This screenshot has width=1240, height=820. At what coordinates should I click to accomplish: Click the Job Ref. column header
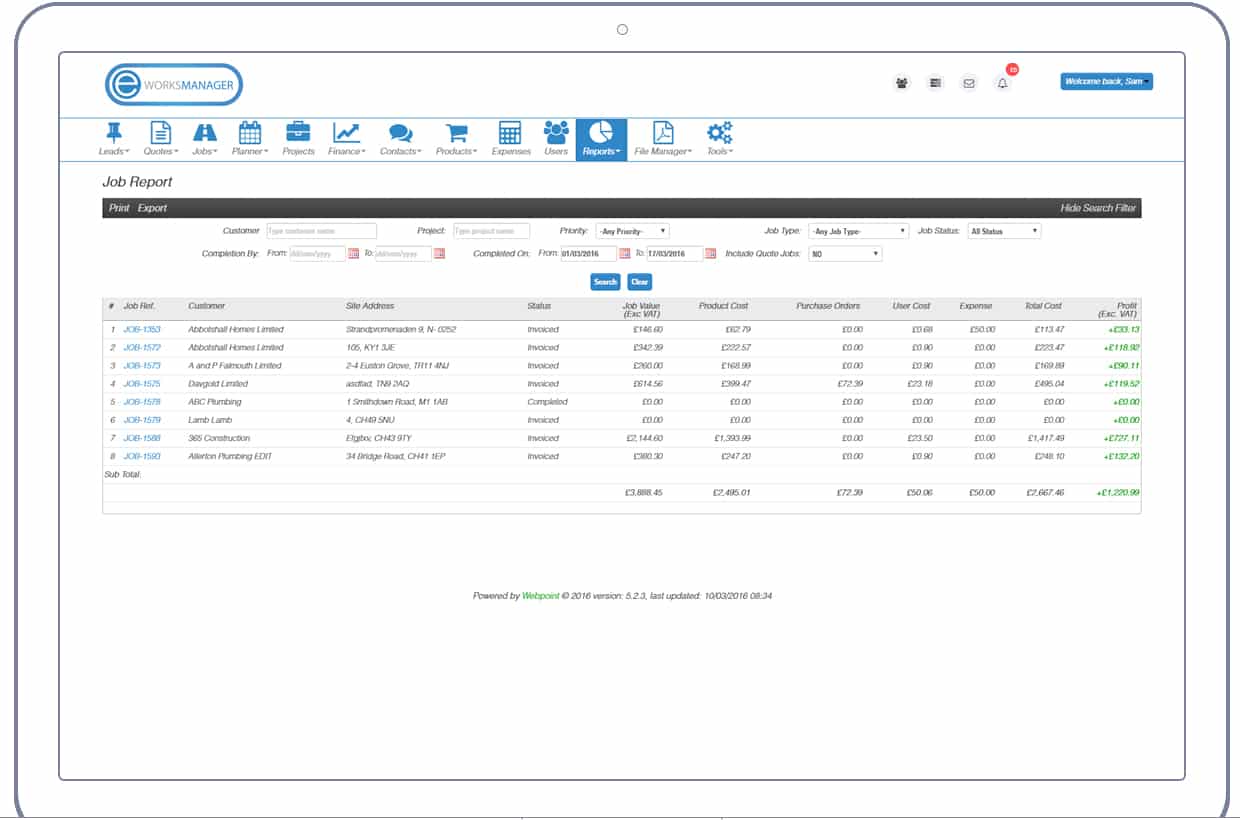pos(140,306)
